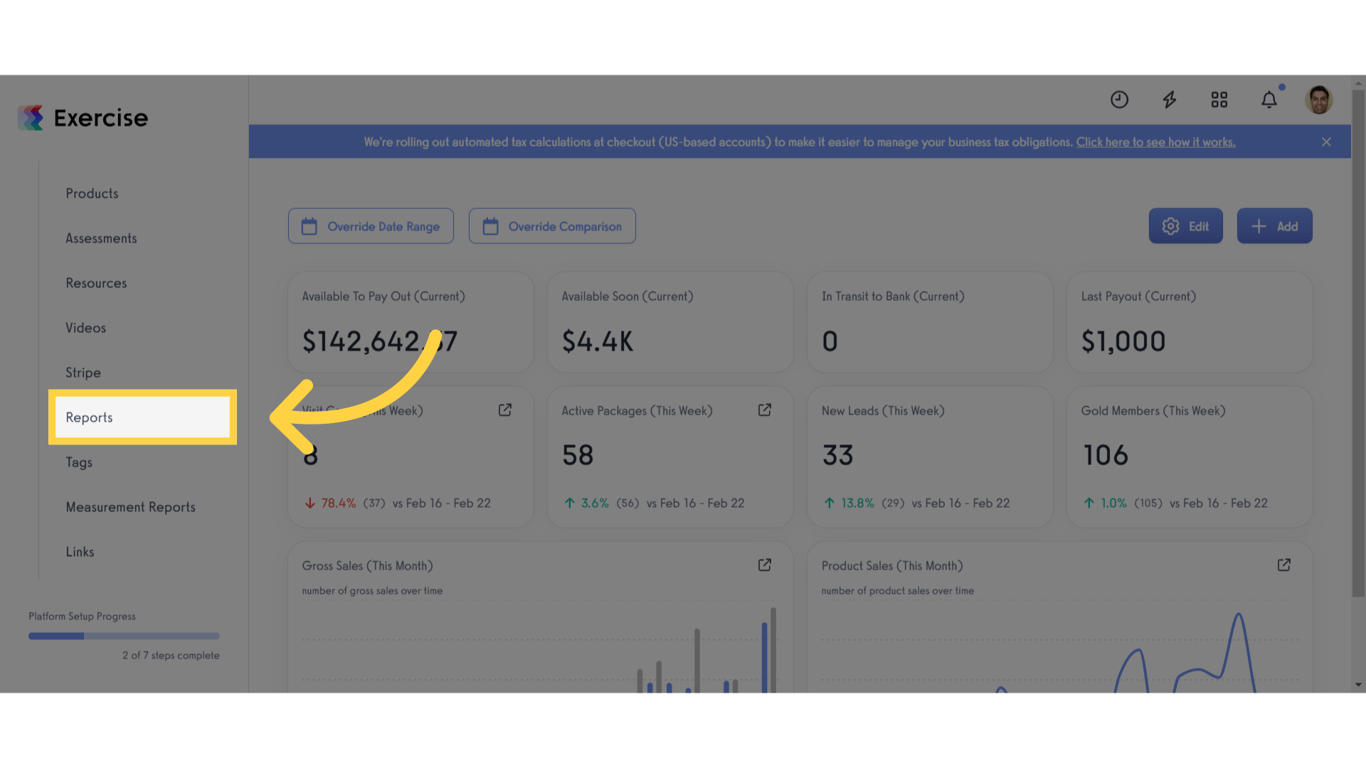
Task: Click the scrollbar down arrow
Action: pyautogui.click(x=1358, y=685)
